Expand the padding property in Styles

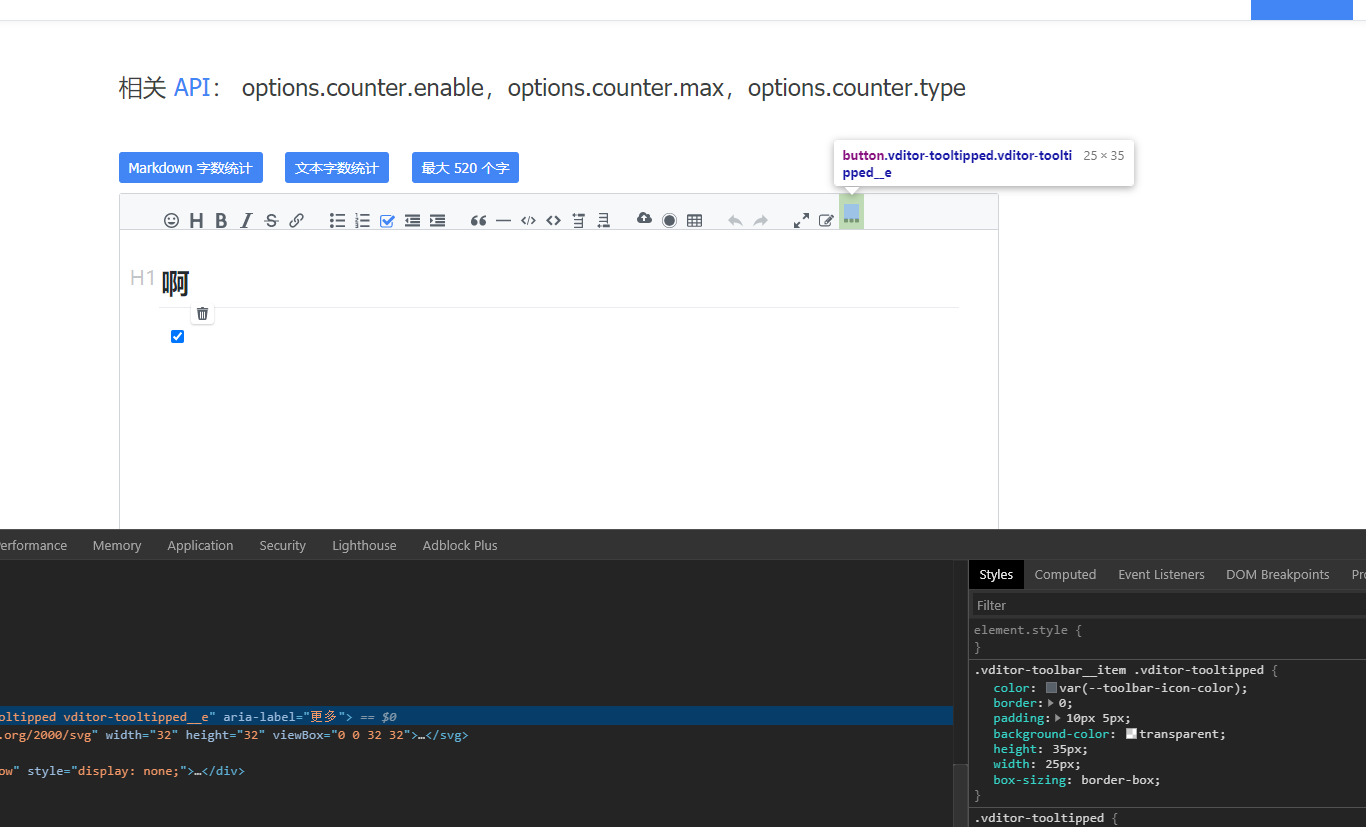tap(1057, 717)
